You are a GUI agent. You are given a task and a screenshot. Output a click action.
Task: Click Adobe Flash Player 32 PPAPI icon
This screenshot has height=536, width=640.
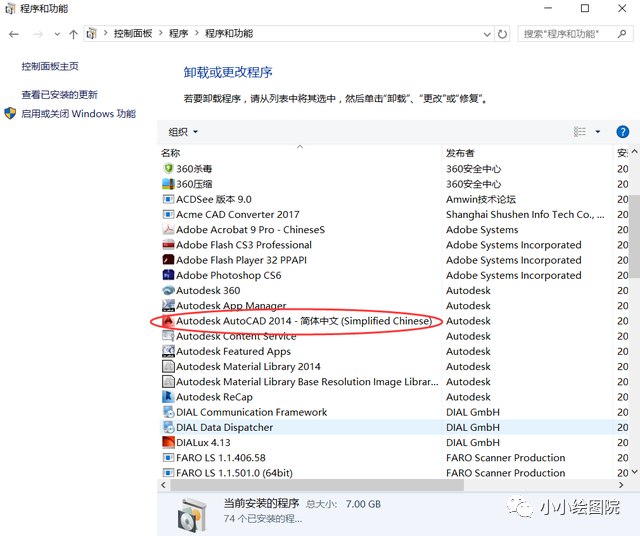point(168,260)
